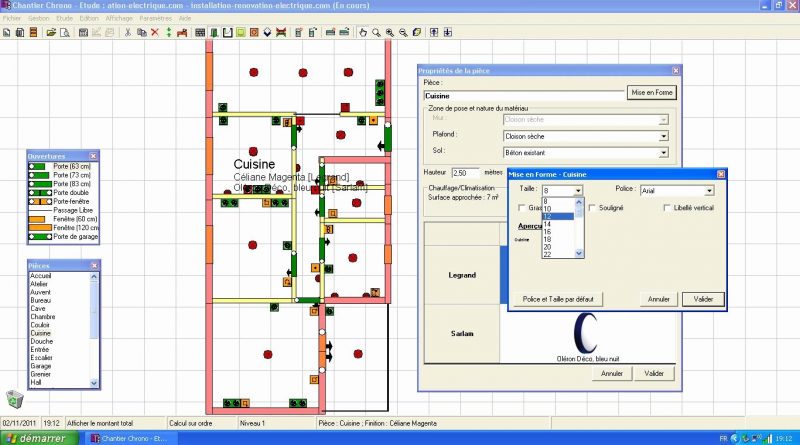
Task: Open a file with the folder icon
Action: pos(51,32)
